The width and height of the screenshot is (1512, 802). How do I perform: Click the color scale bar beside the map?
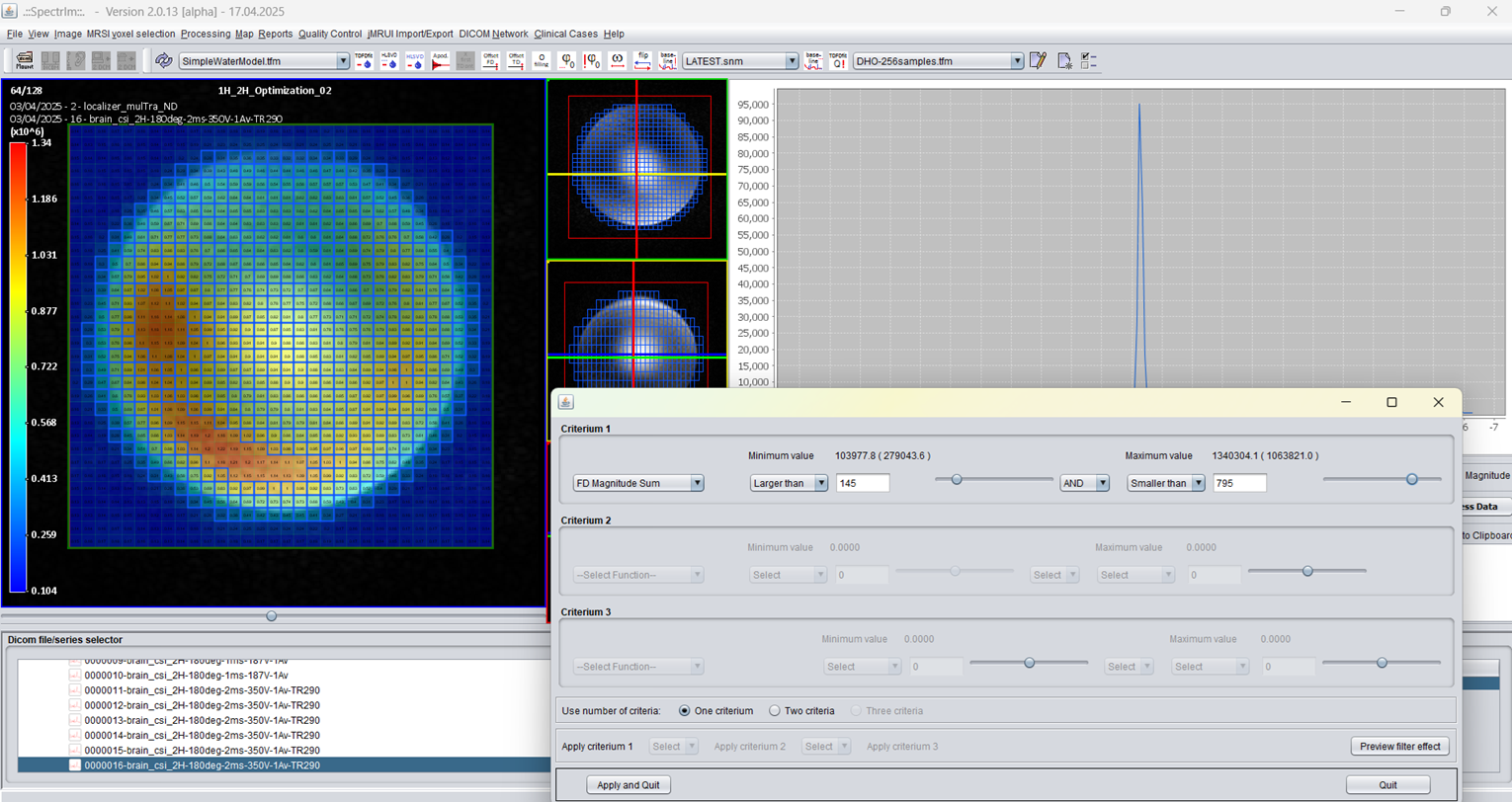point(18,366)
